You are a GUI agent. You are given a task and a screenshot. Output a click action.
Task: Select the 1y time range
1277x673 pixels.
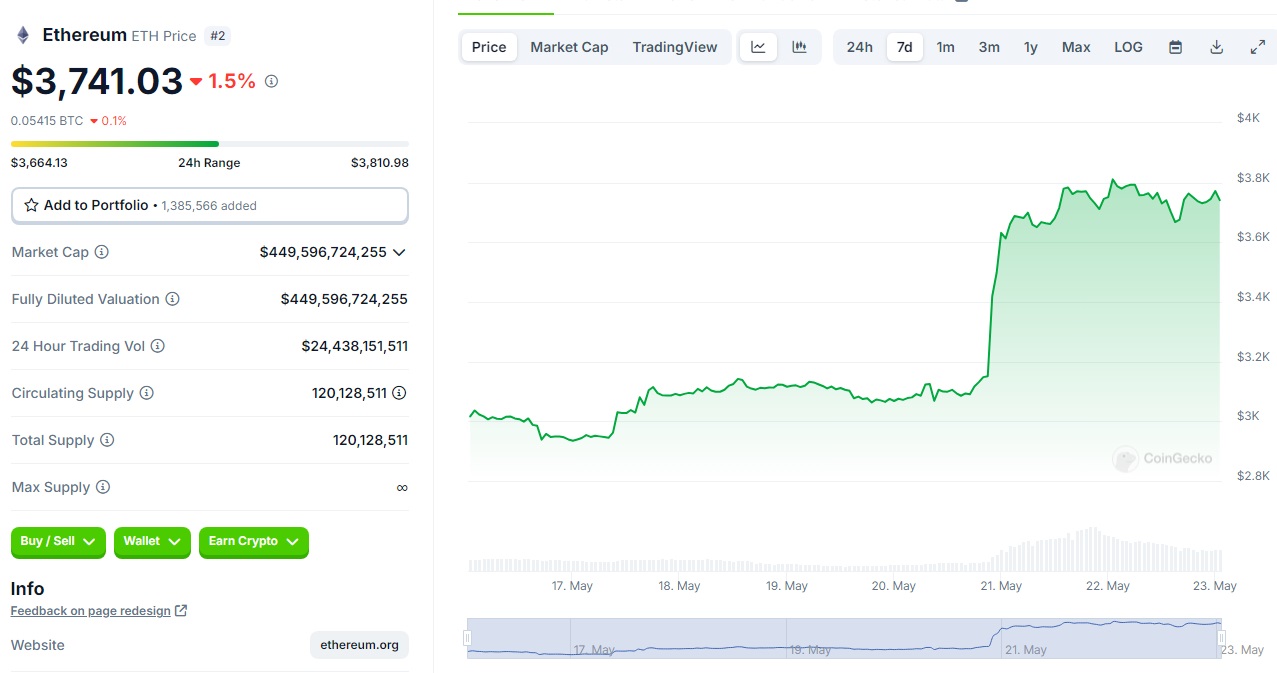(x=1031, y=47)
